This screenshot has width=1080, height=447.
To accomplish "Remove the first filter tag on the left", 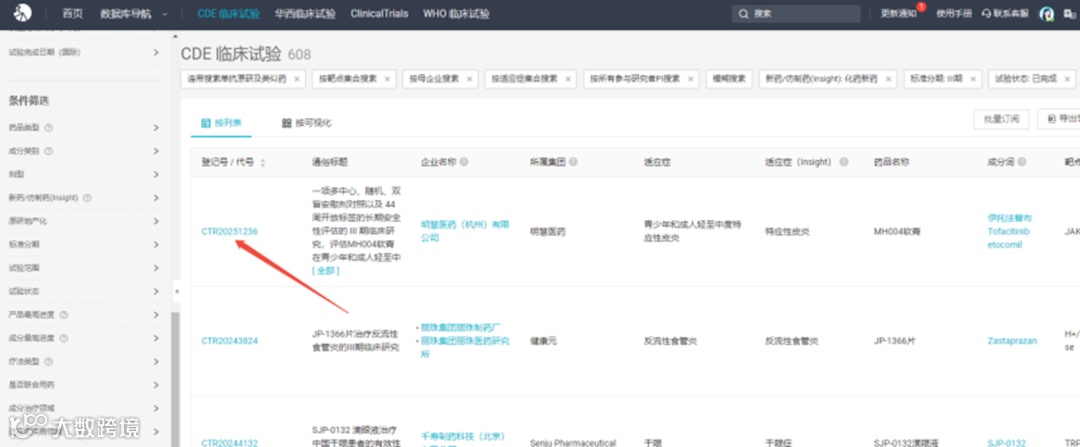I will (297, 79).
